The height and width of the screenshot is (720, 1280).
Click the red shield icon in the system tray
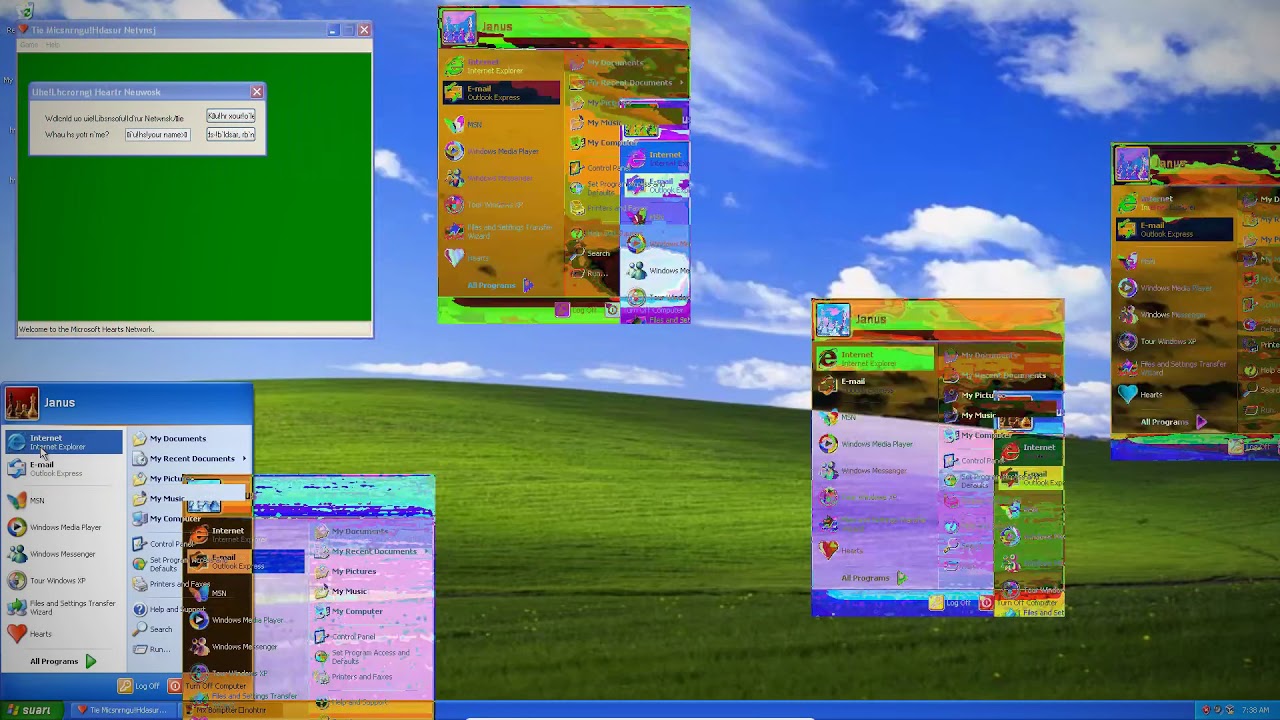pyautogui.click(x=1206, y=710)
